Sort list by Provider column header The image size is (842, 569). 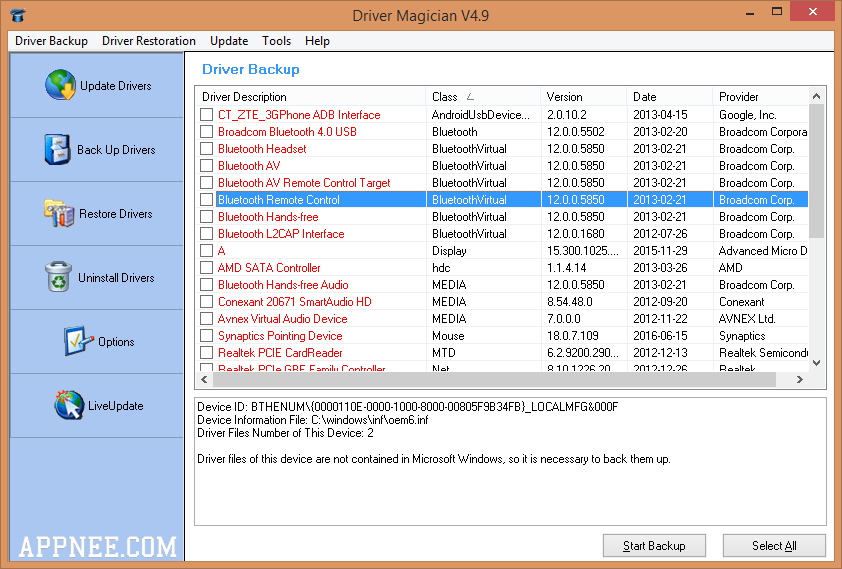(760, 97)
